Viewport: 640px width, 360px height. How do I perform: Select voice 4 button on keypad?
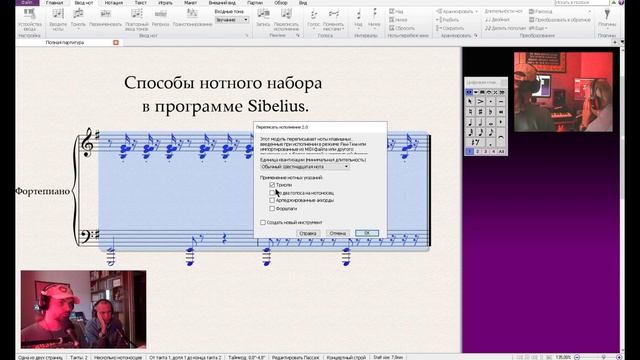493,151
